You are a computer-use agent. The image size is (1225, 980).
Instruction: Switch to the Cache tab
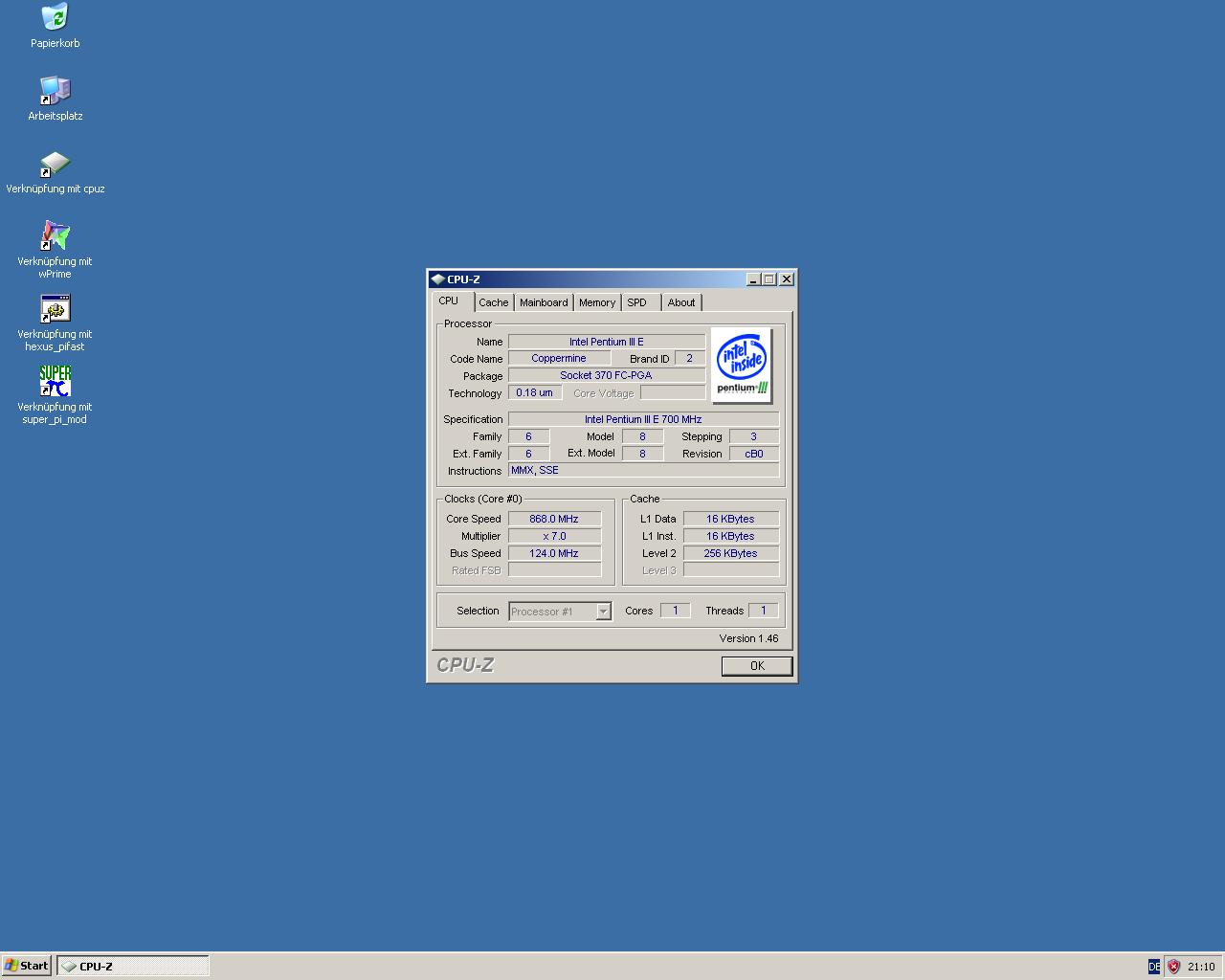494,302
